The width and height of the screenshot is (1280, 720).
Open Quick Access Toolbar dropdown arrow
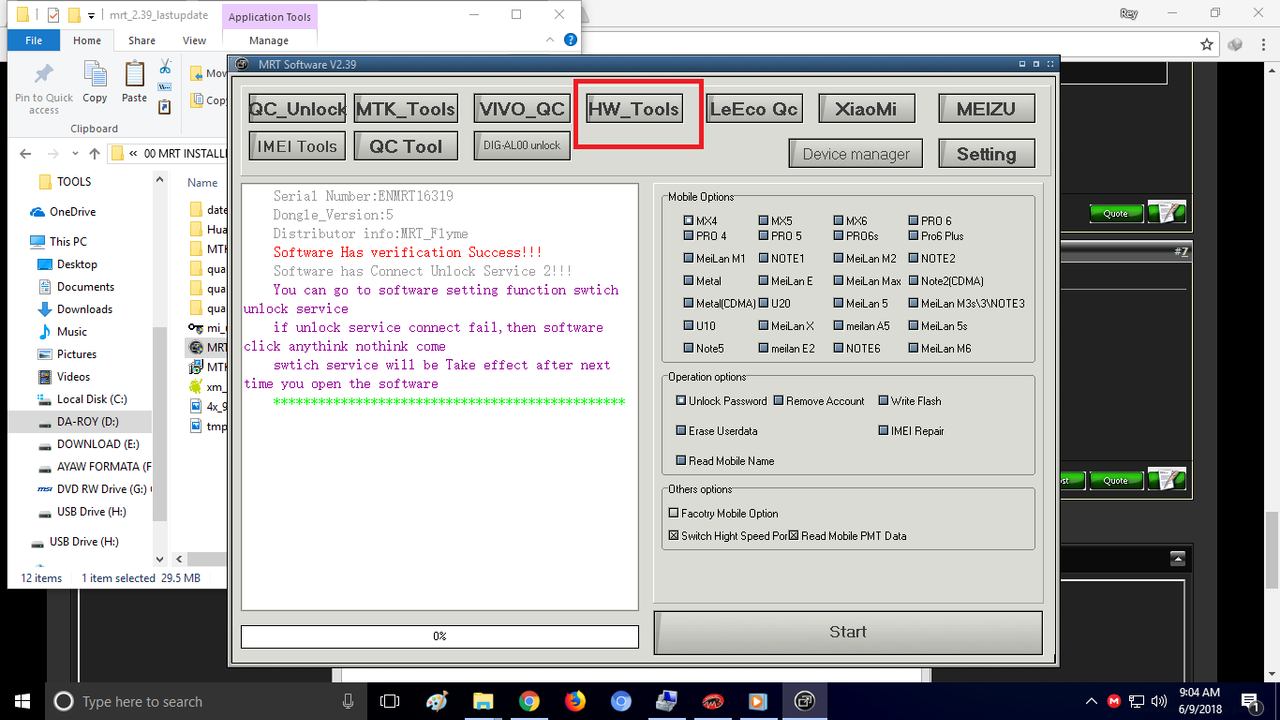coord(91,15)
